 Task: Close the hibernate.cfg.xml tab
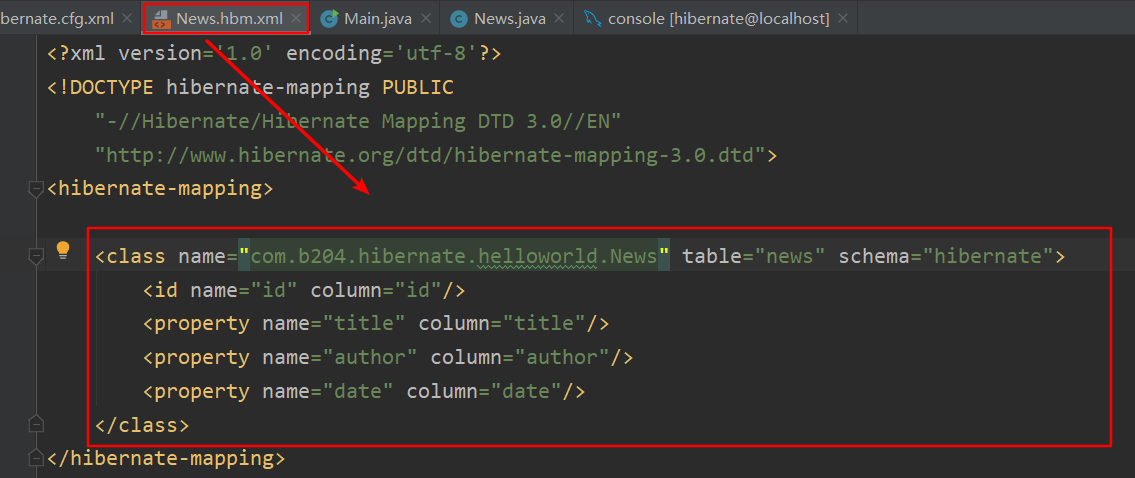click(x=127, y=19)
